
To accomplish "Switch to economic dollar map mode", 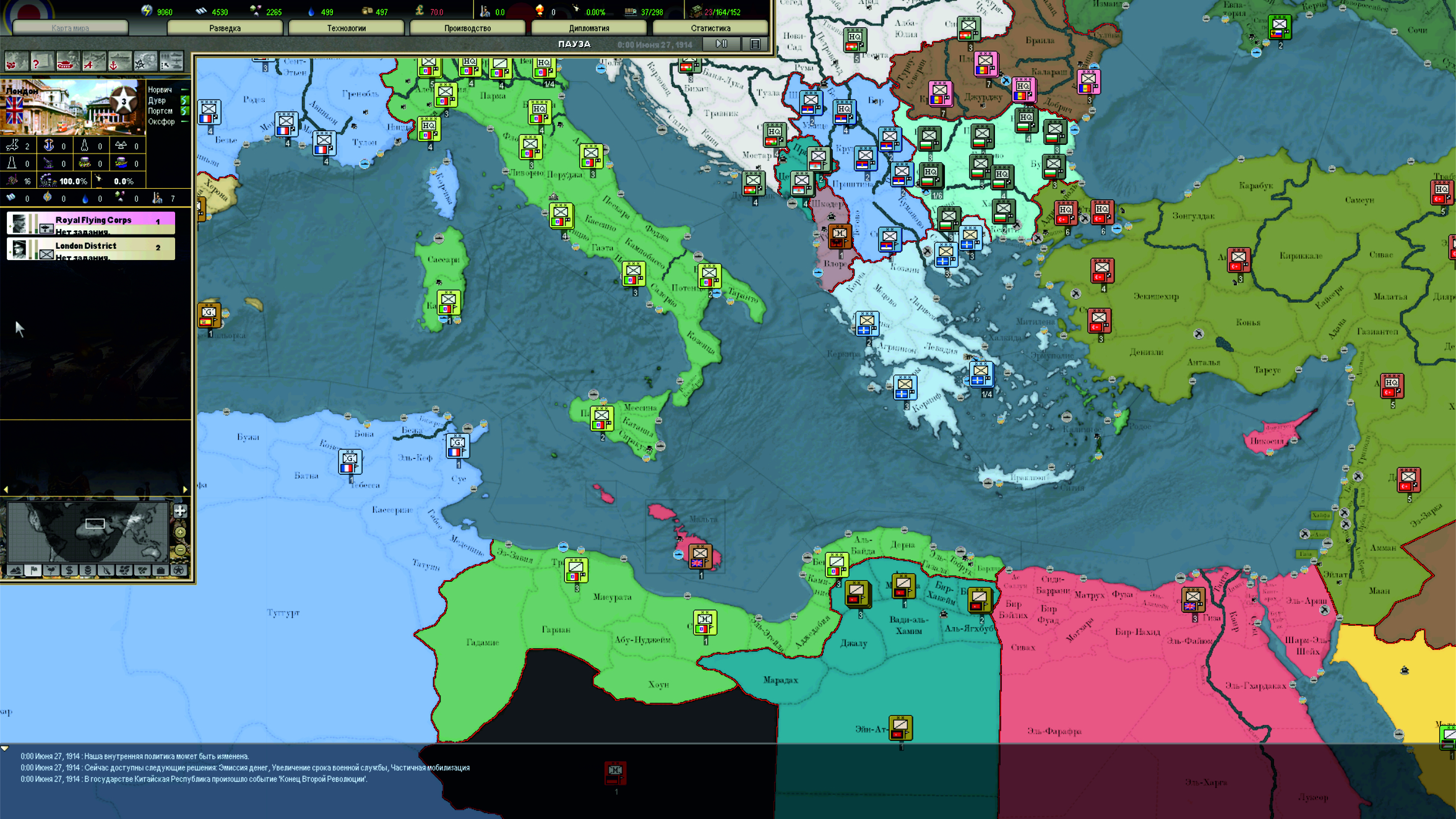I will (x=69, y=570).
